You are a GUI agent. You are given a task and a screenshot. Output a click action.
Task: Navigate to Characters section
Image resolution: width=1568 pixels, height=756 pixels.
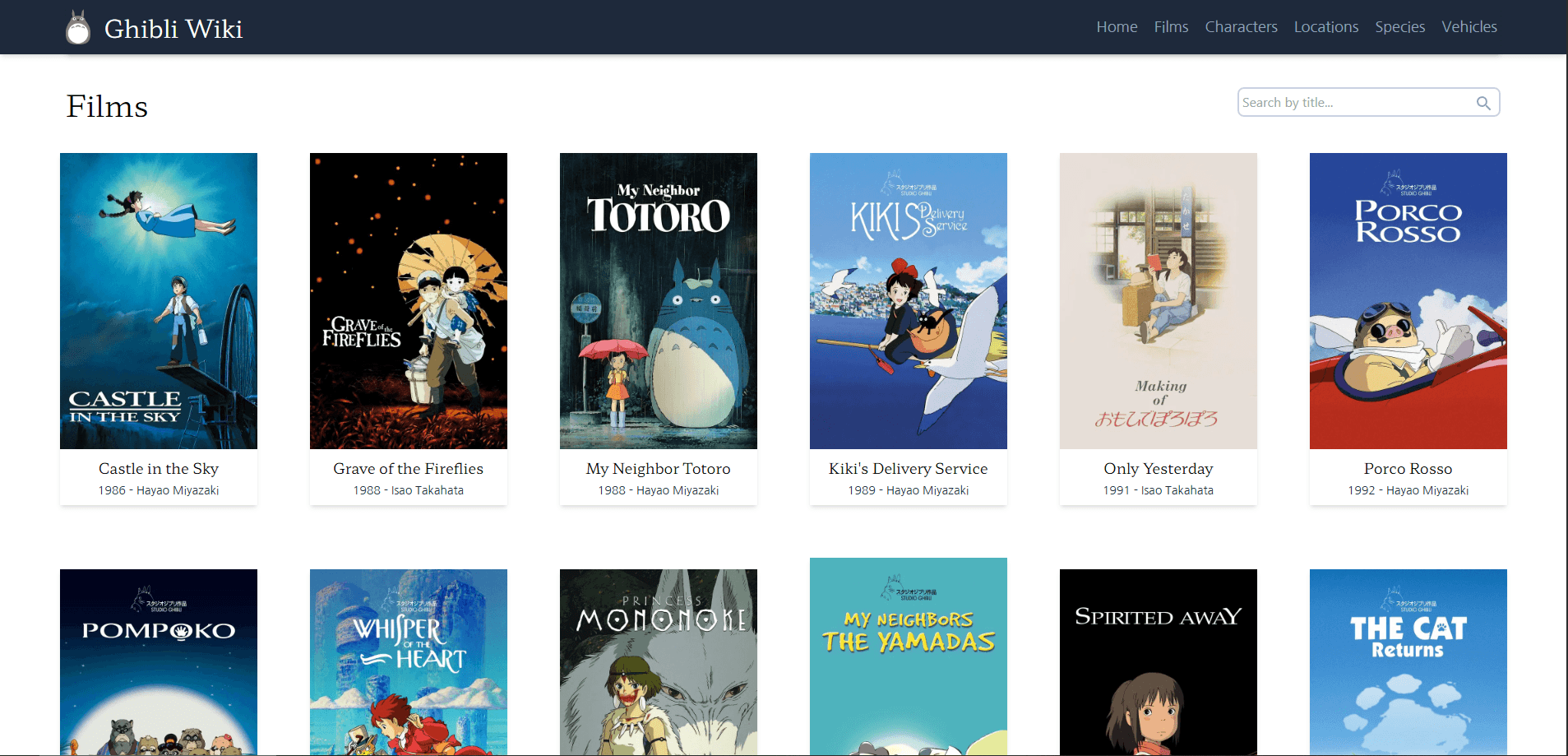coord(1240,27)
